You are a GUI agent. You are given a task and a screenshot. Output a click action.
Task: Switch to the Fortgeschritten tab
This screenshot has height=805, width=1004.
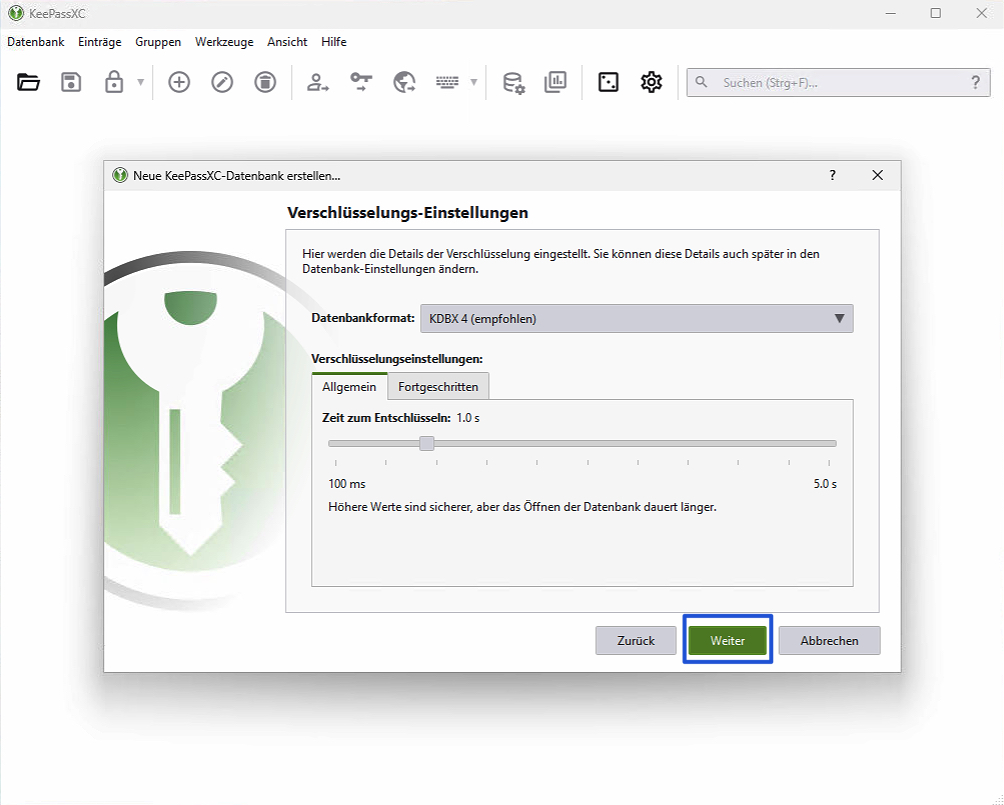(438, 387)
